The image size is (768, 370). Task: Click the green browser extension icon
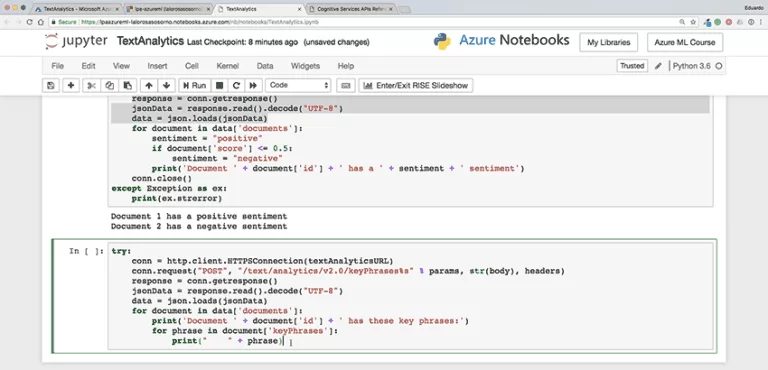pos(718,22)
